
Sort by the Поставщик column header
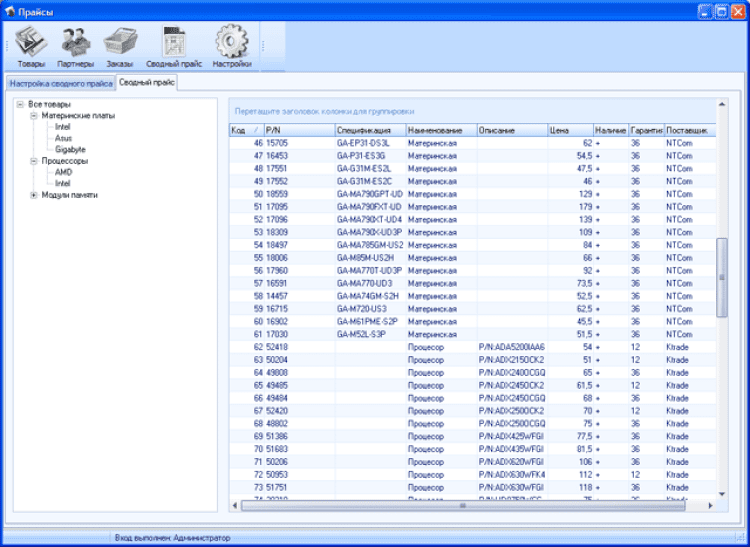click(689, 130)
